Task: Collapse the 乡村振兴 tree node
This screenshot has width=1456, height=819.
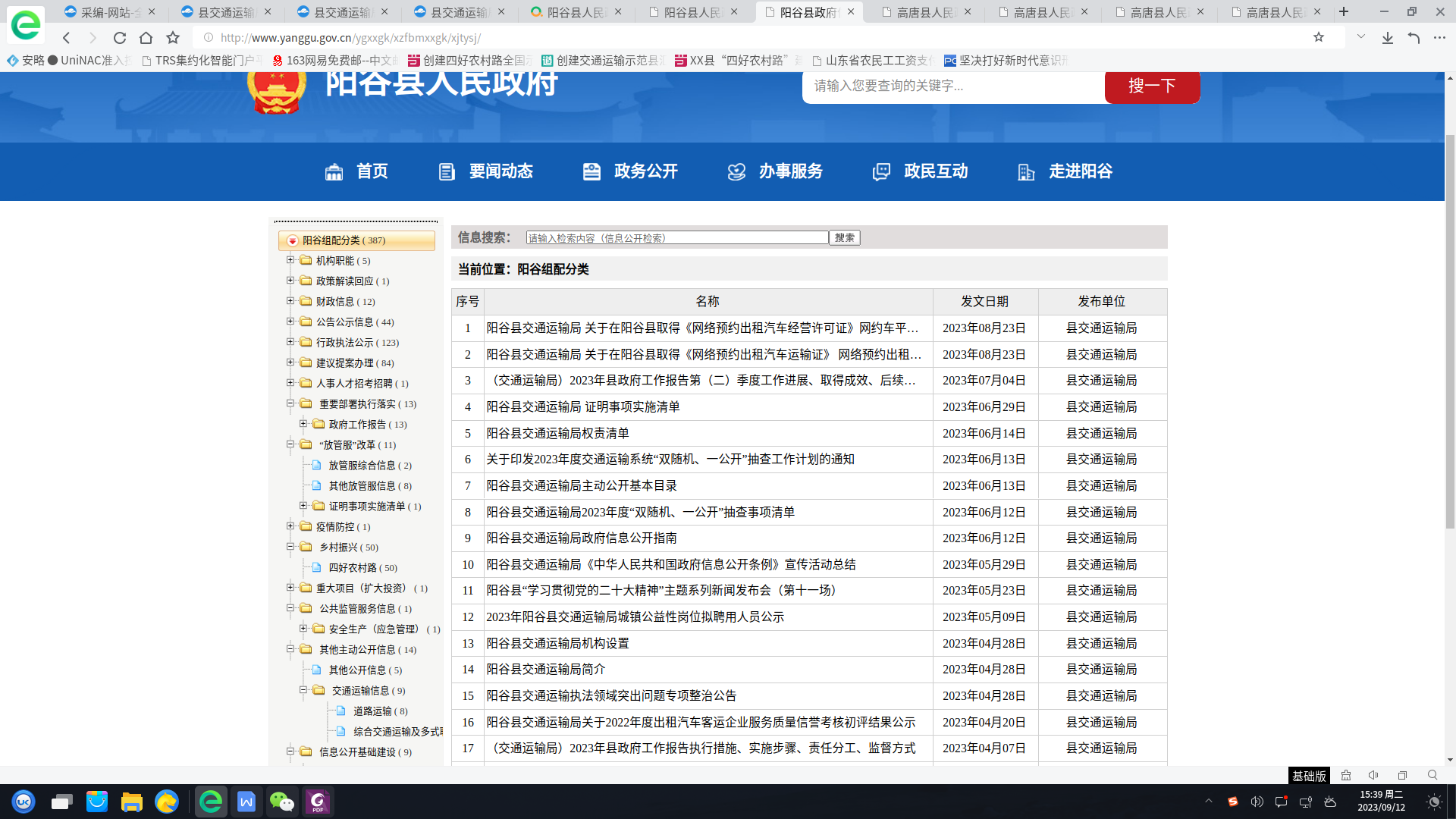Action: 290,547
